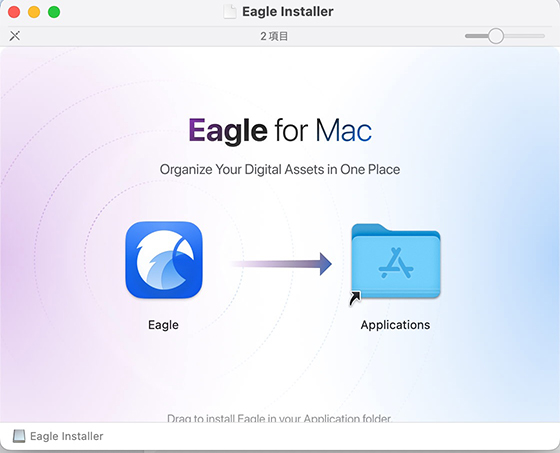This screenshot has height=453, width=560.
Task: Click the document proxy icon in title bar
Action: click(230, 11)
